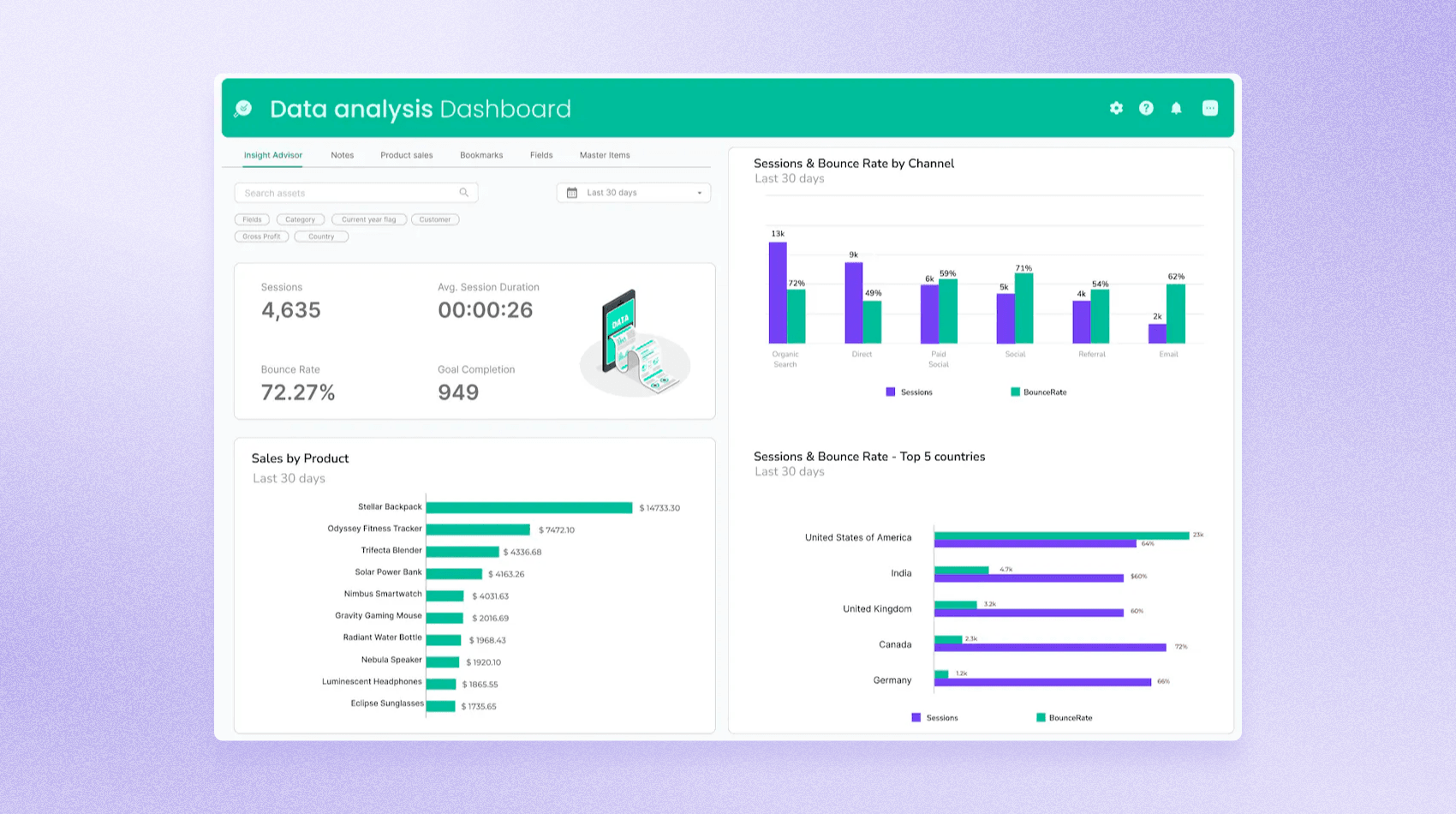Viewport: 1456px width, 814px height.
Task: Switch to the Product sales tab
Action: coord(406,155)
